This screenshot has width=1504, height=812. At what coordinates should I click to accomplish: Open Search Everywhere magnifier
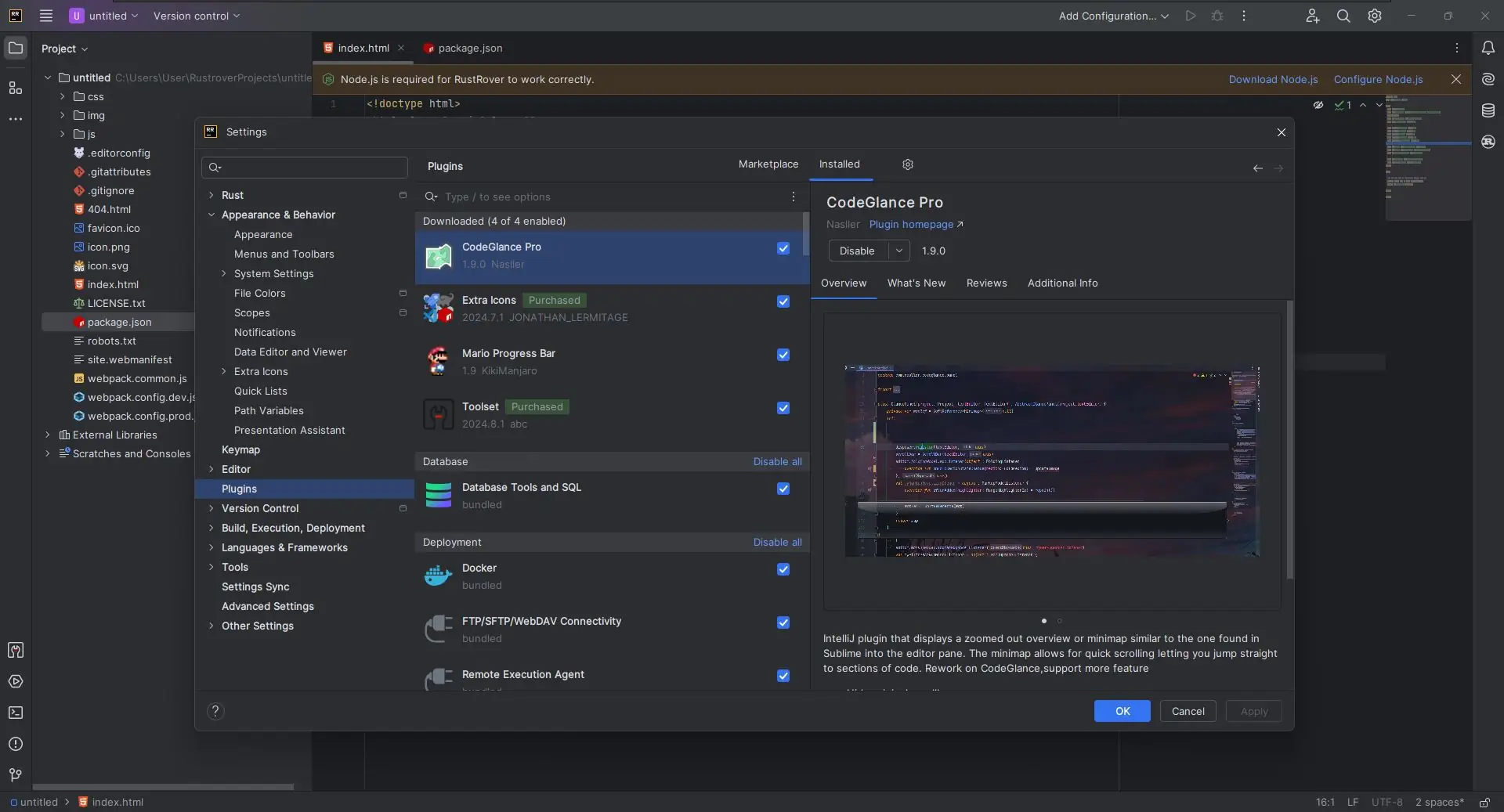coord(1343,16)
